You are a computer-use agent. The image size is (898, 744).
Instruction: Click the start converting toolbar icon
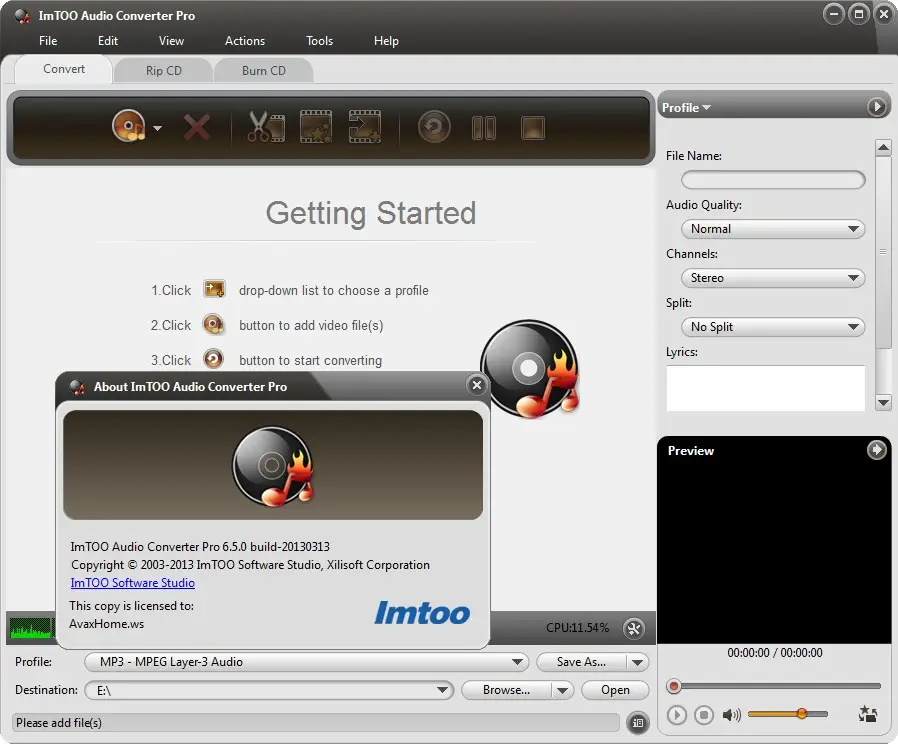[x=434, y=127]
